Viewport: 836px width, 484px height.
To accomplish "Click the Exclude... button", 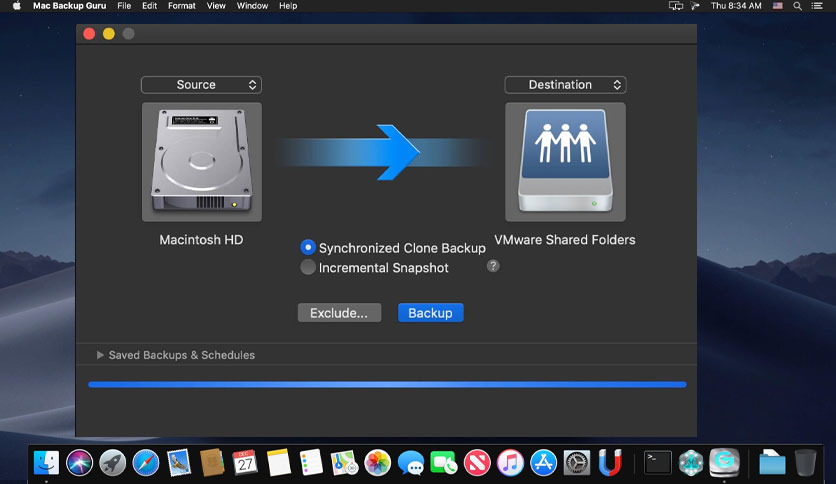I will point(340,313).
